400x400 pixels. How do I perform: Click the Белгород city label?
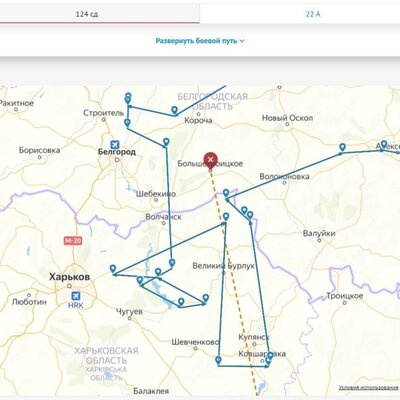click(117, 152)
